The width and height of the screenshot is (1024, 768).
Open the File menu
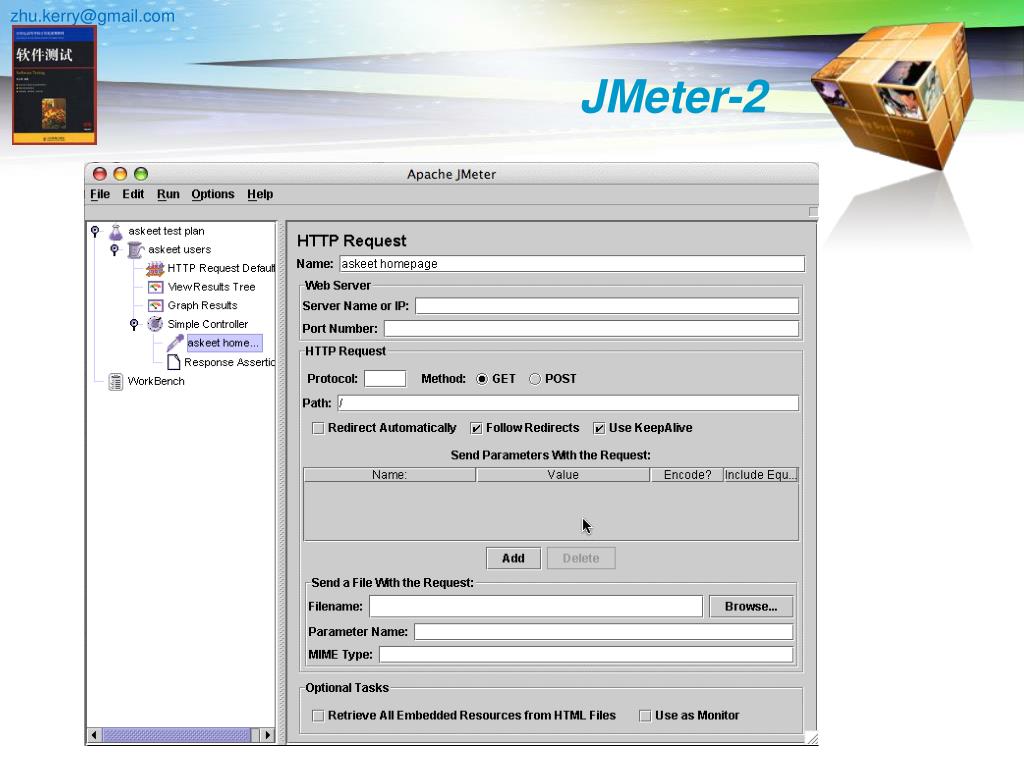click(x=100, y=195)
